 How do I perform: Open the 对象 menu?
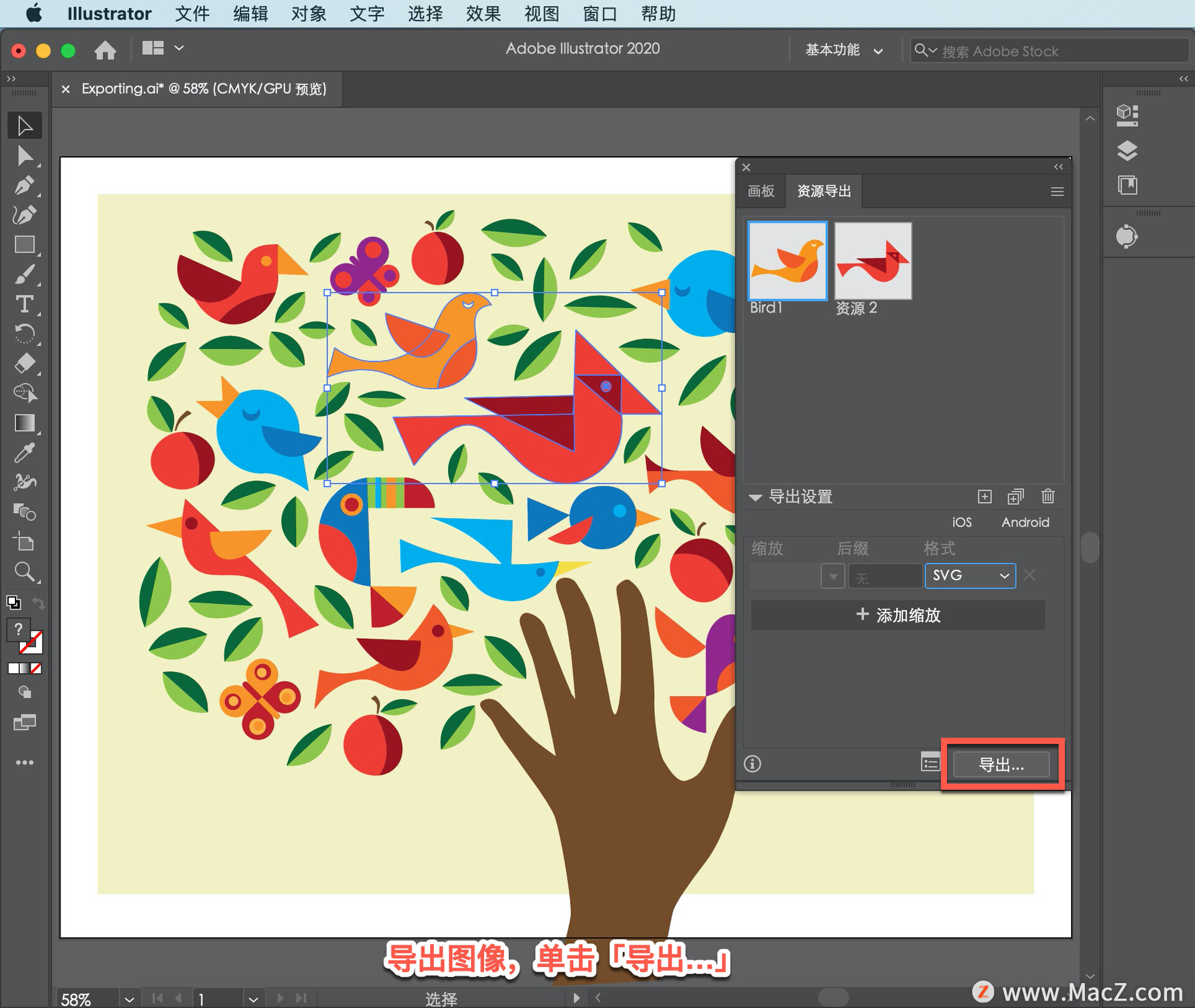click(x=308, y=14)
